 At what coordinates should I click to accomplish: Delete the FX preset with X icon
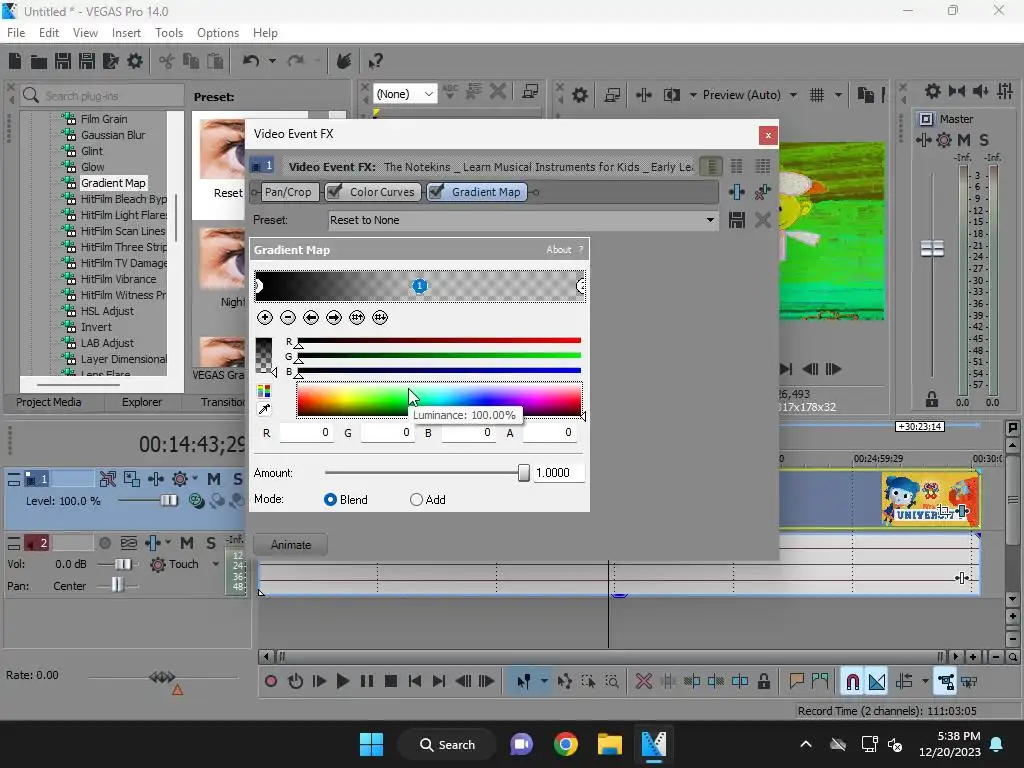point(763,220)
